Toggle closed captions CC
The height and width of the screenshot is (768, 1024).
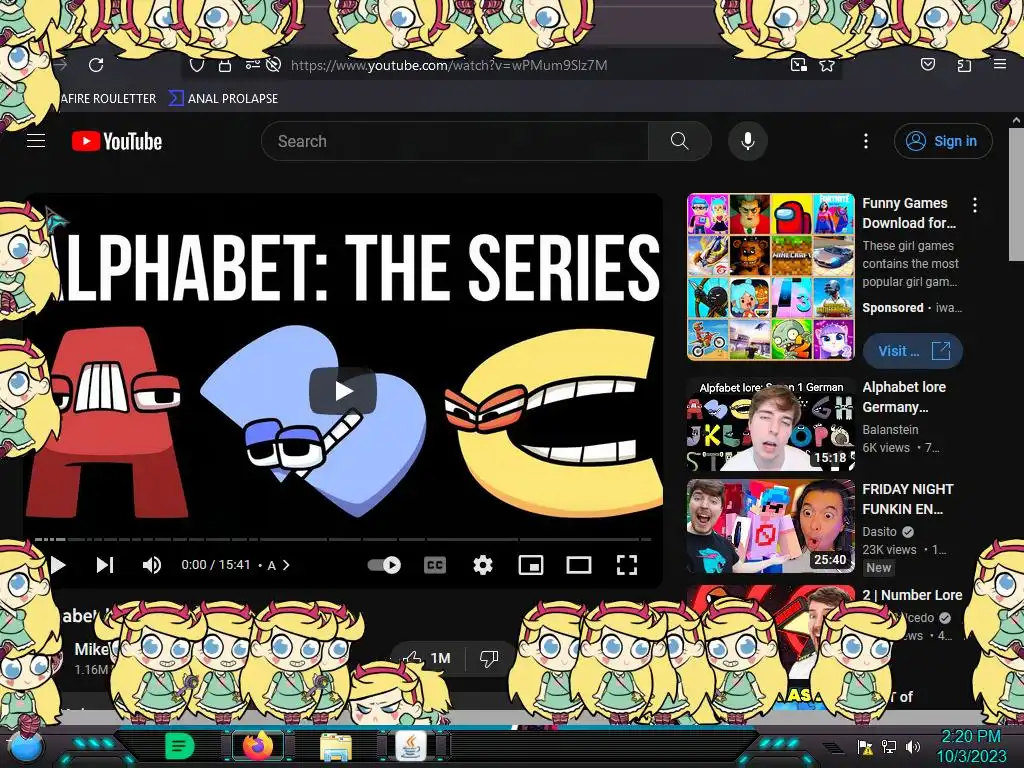pyautogui.click(x=435, y=565)
